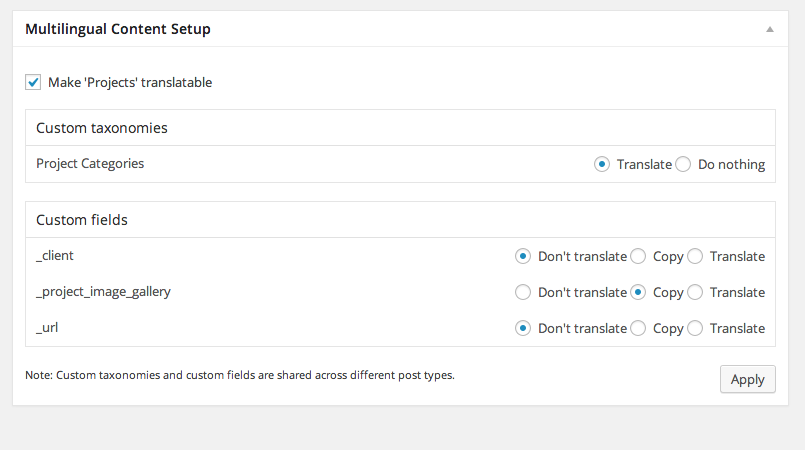This screenshot has height=450, width=805.
Task: Select Don't translate for _url field
Action: pos(523,328)
